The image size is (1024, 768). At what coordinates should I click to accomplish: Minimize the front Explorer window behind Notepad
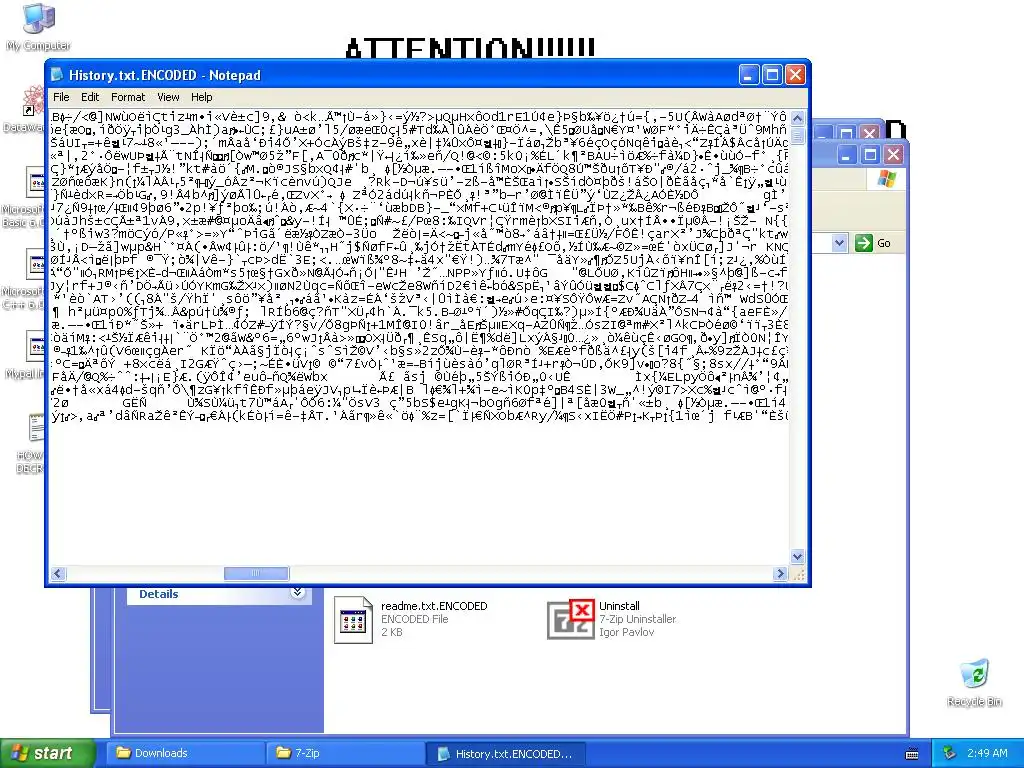[846, 155]
